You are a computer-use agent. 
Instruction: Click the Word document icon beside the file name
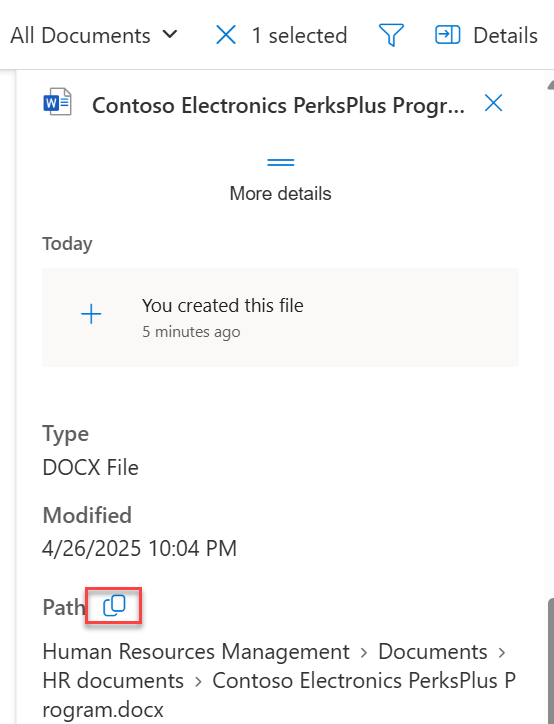point(57,102)
